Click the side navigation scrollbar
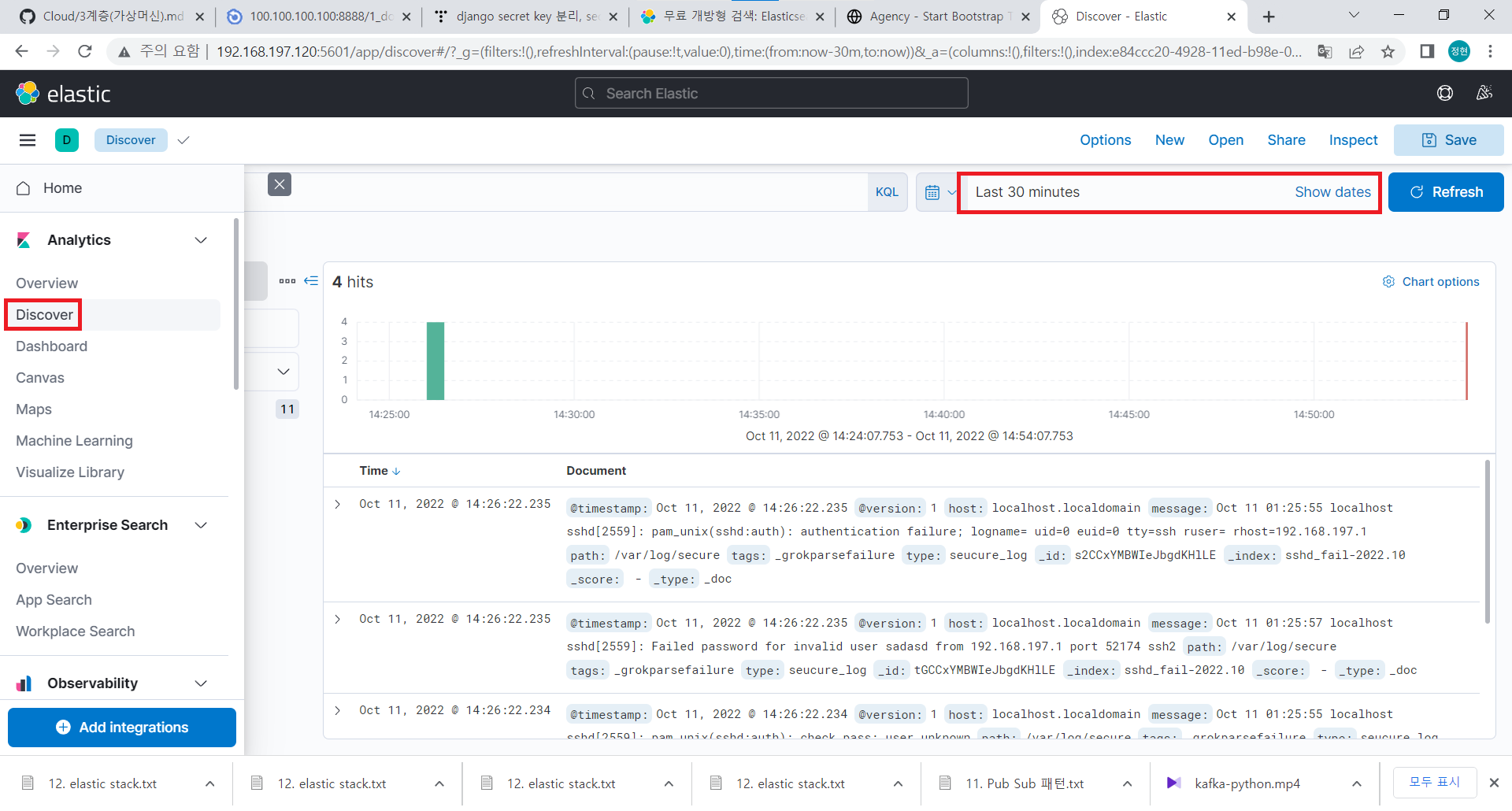The image size is (1512, 811). [235, 304]
